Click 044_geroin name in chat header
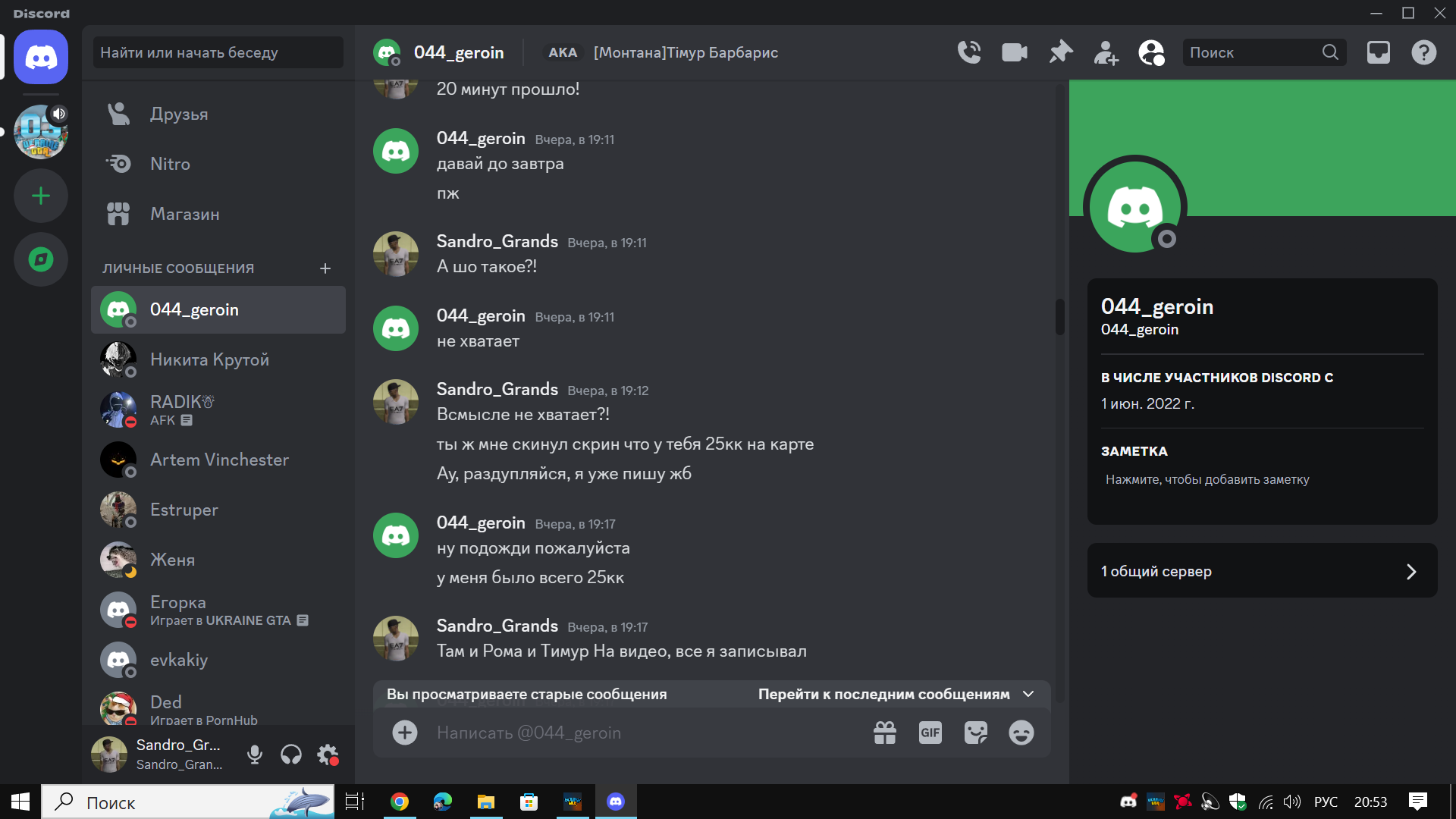This screenshot has height=819, width=1456. click(459, 52)
